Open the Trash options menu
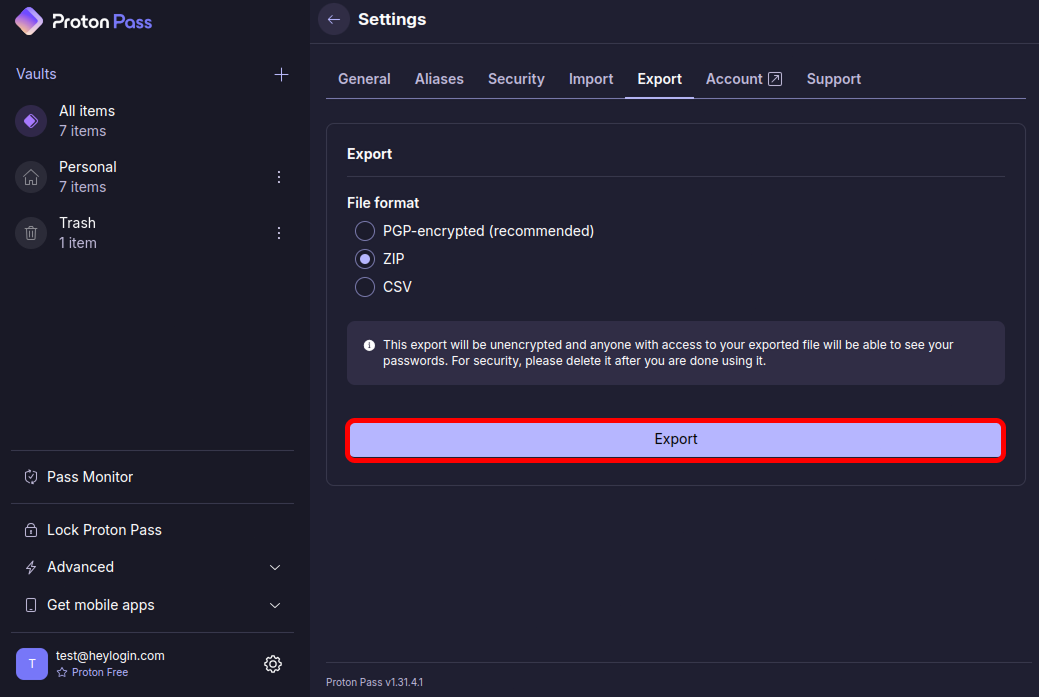The image size is (1039, 697). pos(279,233)
